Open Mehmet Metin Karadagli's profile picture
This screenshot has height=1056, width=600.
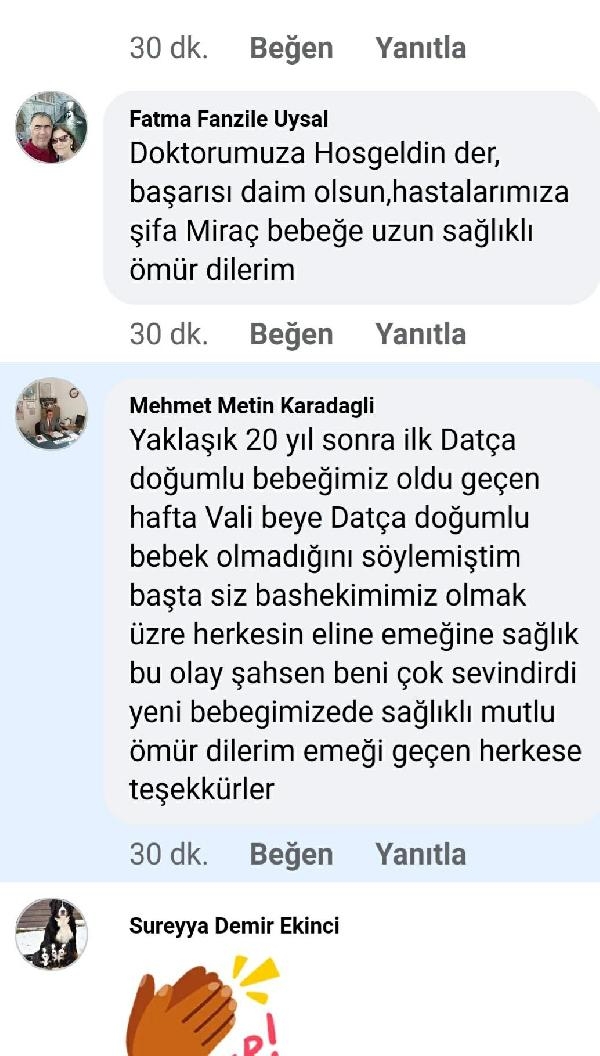[x=51, y=414]
